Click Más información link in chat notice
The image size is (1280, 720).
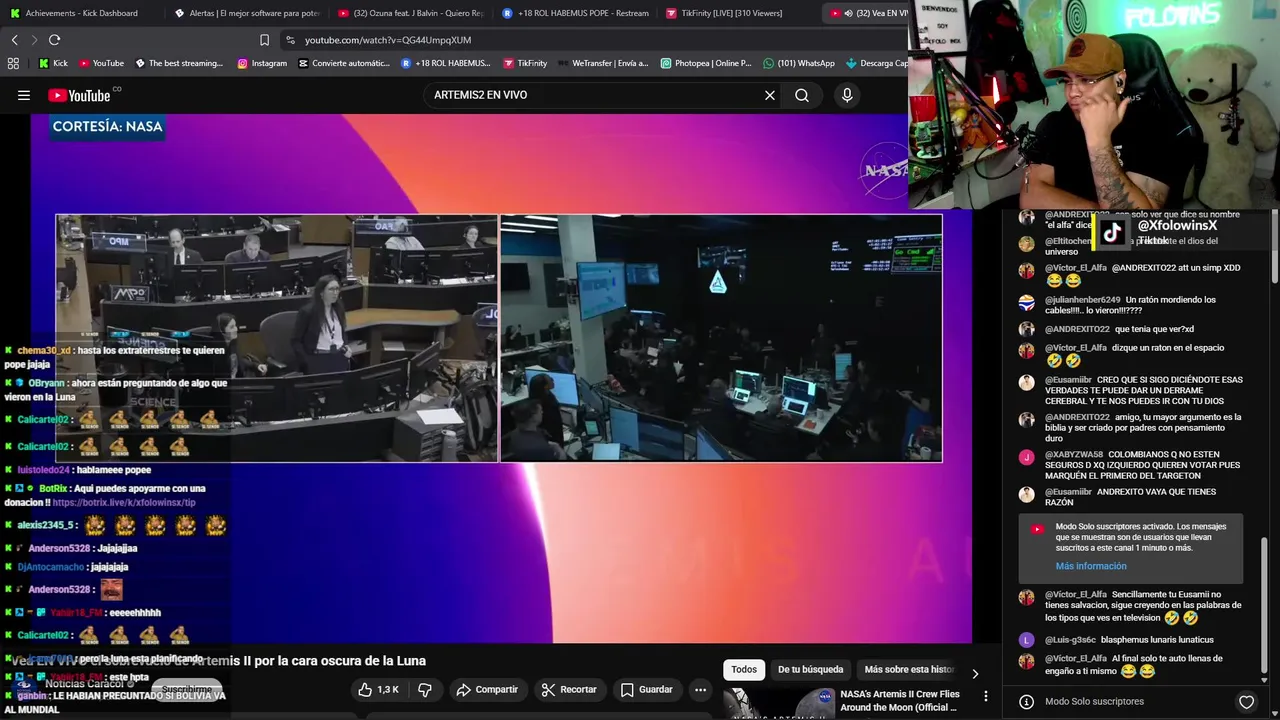click(1091, 566)
